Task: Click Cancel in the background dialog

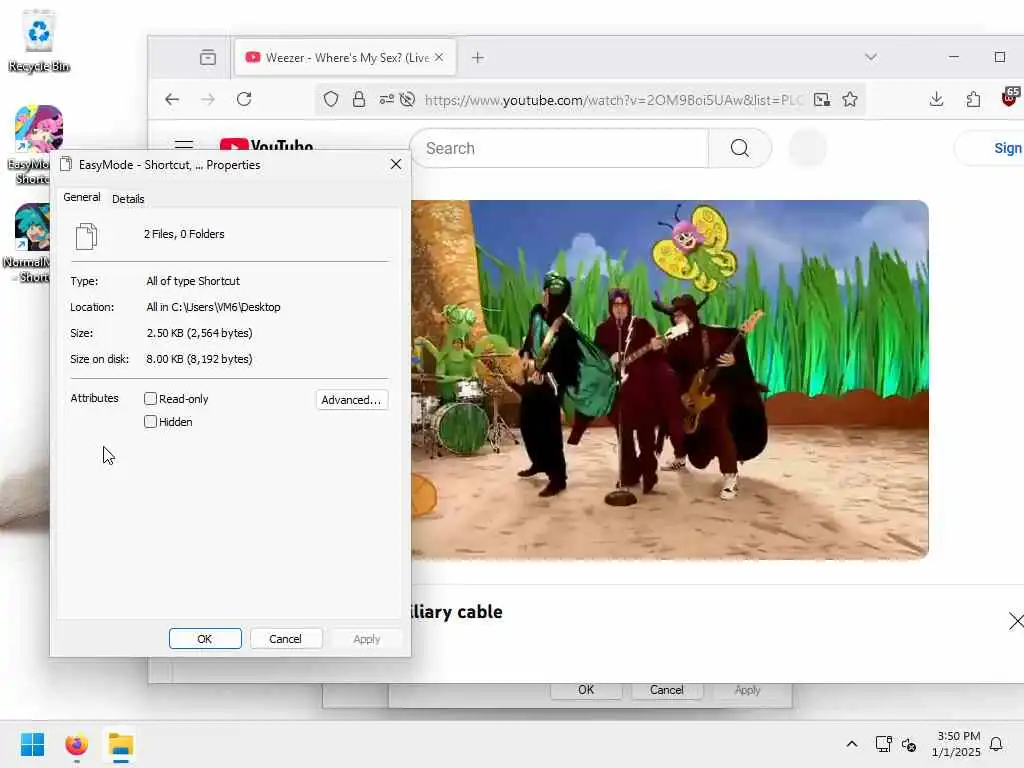Action: click(x=666, y=690)
